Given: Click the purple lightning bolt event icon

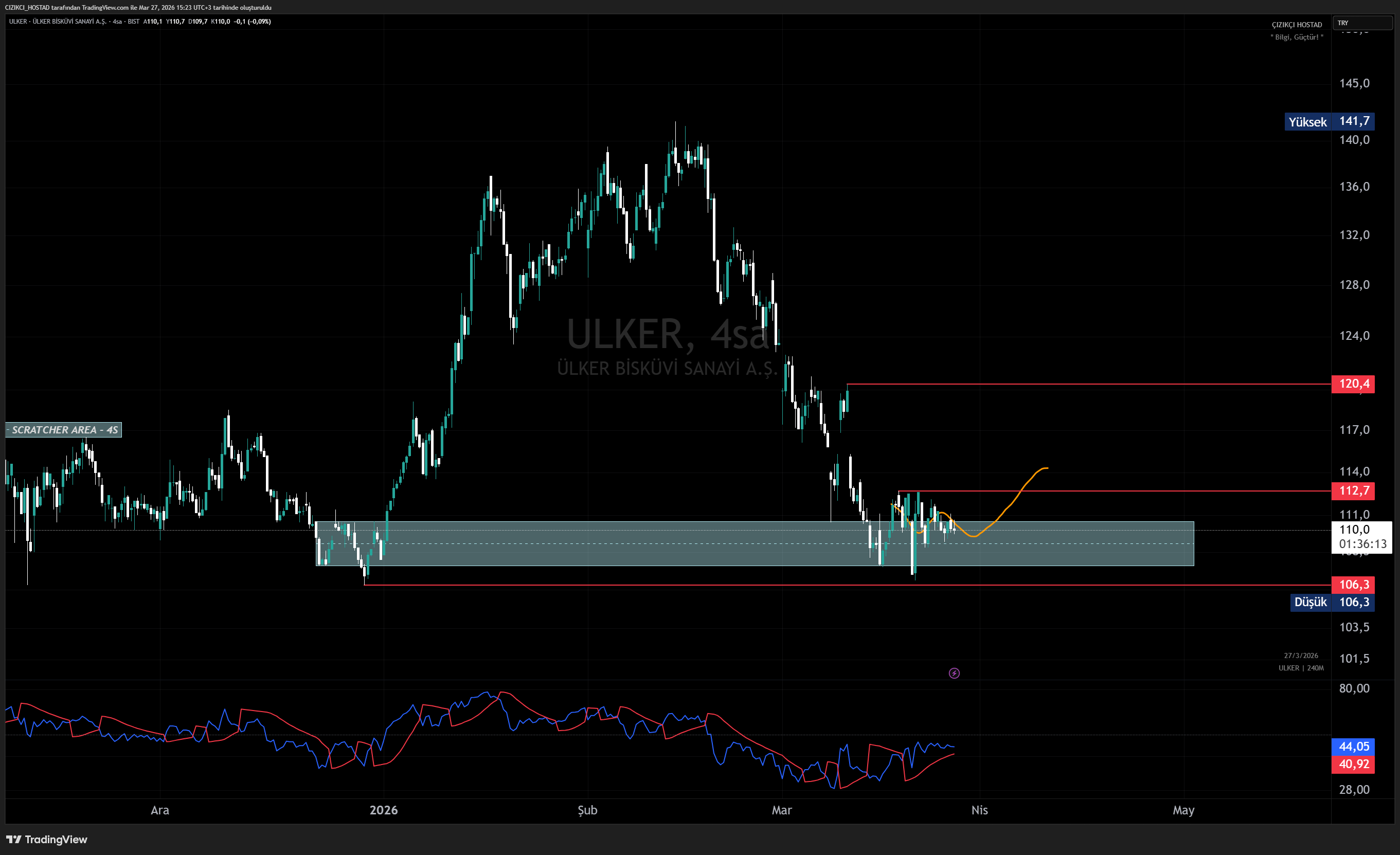Looking at the screenshot, I should tap(954, 673).
